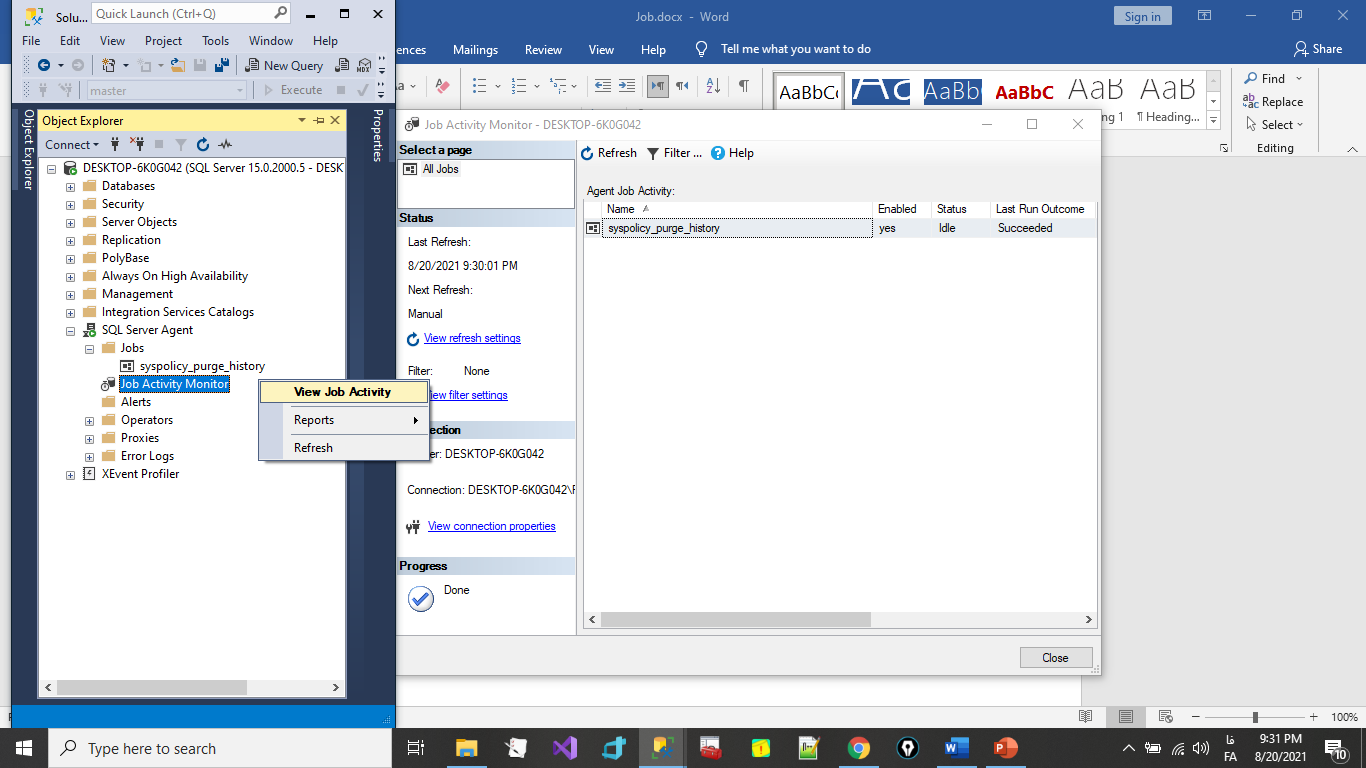This screenshot has height=768, width=1366.
Task: Click the Replace button in Word ribbon
Action: point(1273,101)
